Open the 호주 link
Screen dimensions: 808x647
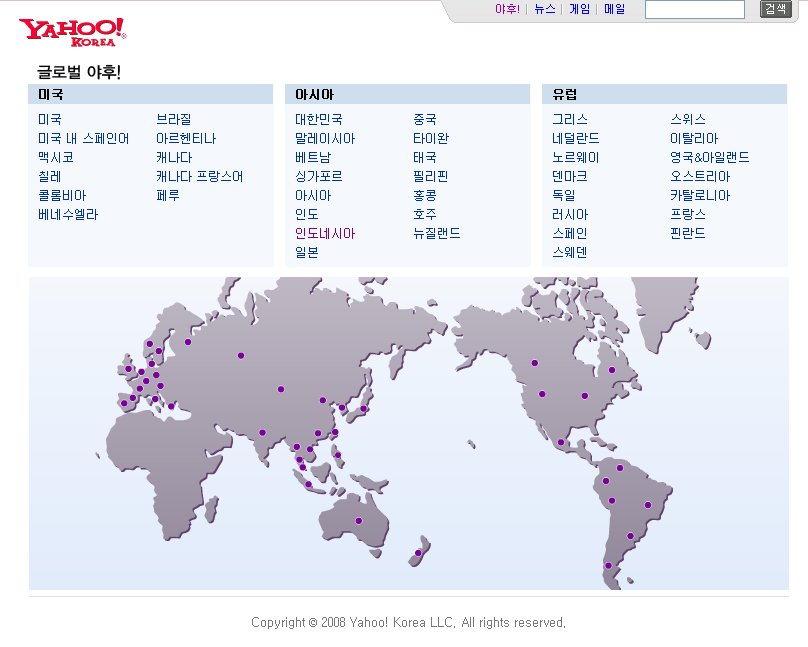pos(425,215)
